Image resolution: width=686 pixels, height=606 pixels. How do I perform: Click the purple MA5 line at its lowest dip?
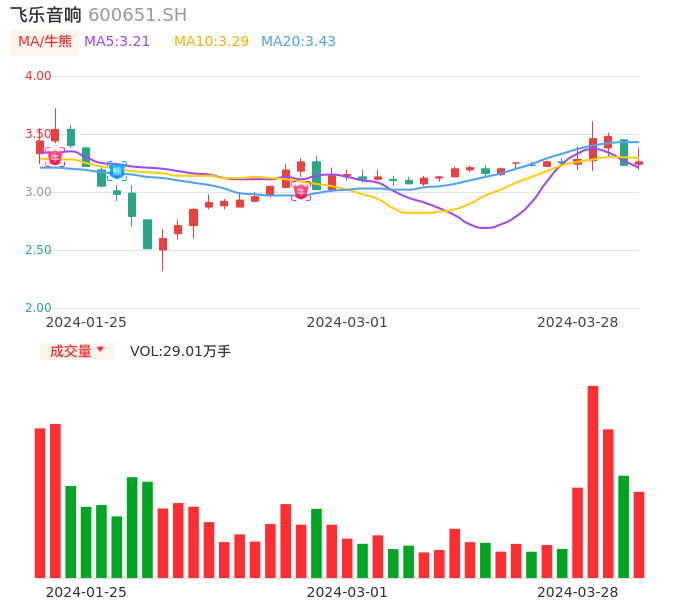(x=485, y=228)
